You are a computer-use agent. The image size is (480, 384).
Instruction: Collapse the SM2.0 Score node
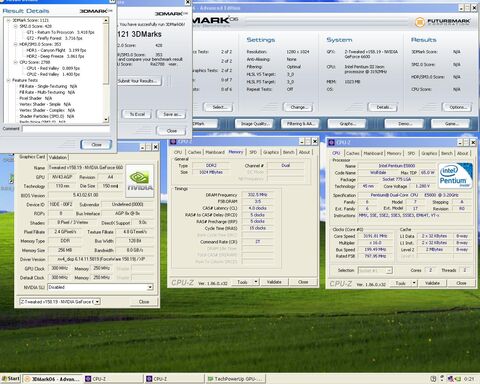[x=15, y=26]
